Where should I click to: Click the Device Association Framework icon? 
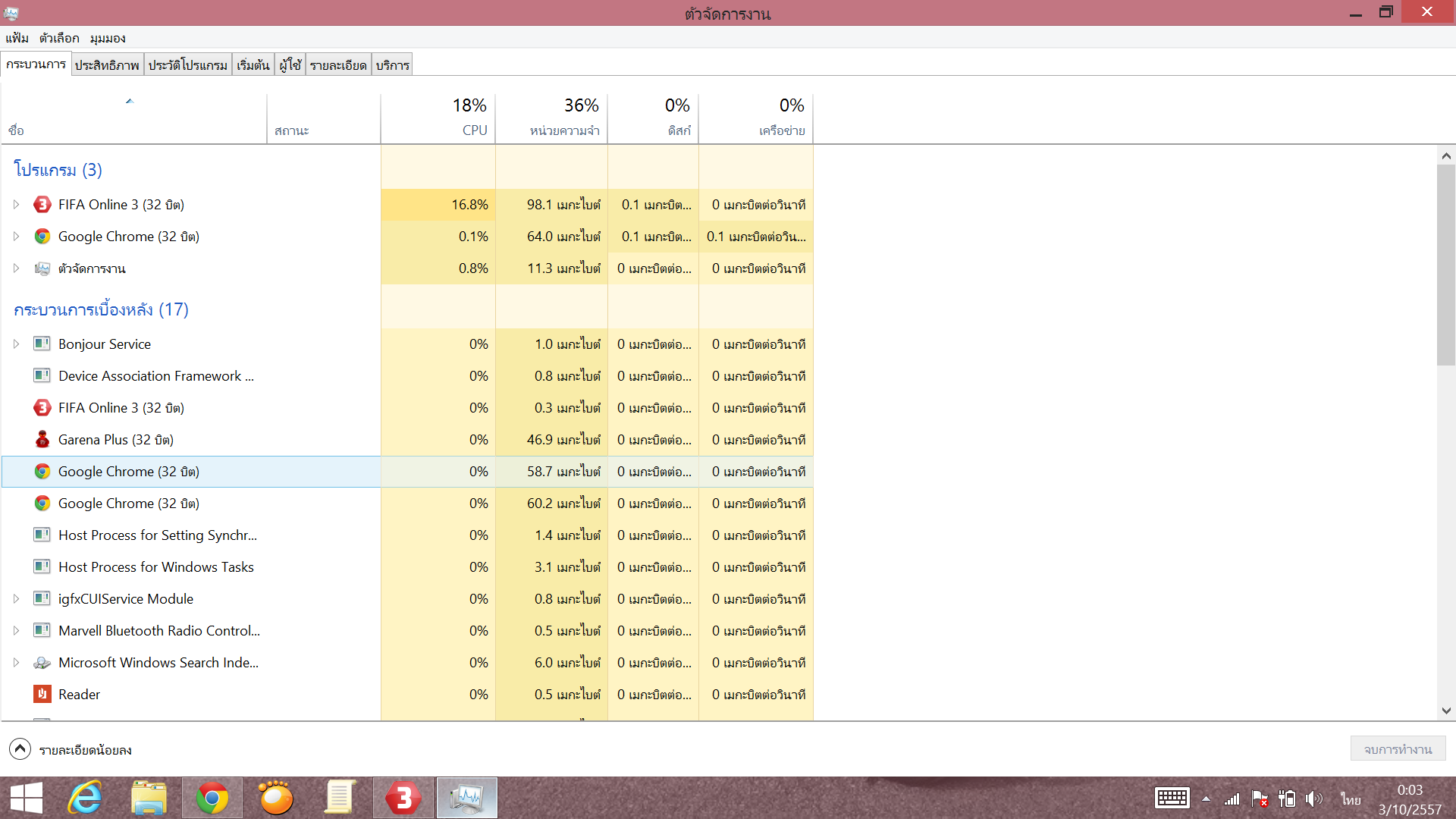point(42,375)
